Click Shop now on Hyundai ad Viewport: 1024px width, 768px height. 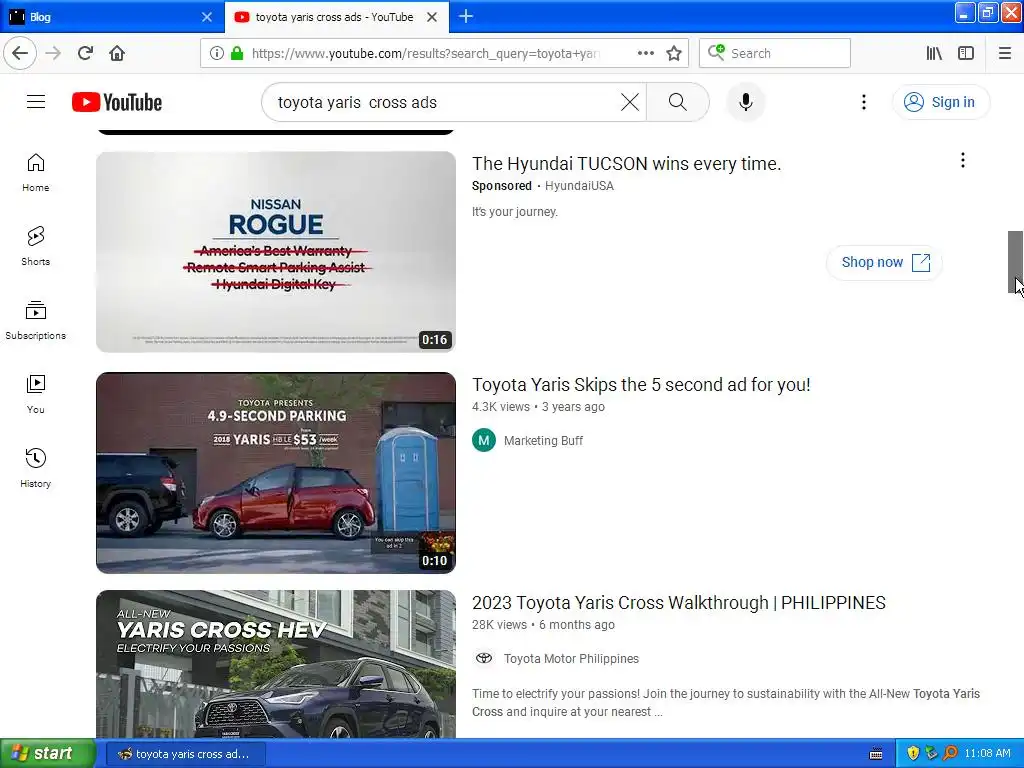tap(884, 263)
